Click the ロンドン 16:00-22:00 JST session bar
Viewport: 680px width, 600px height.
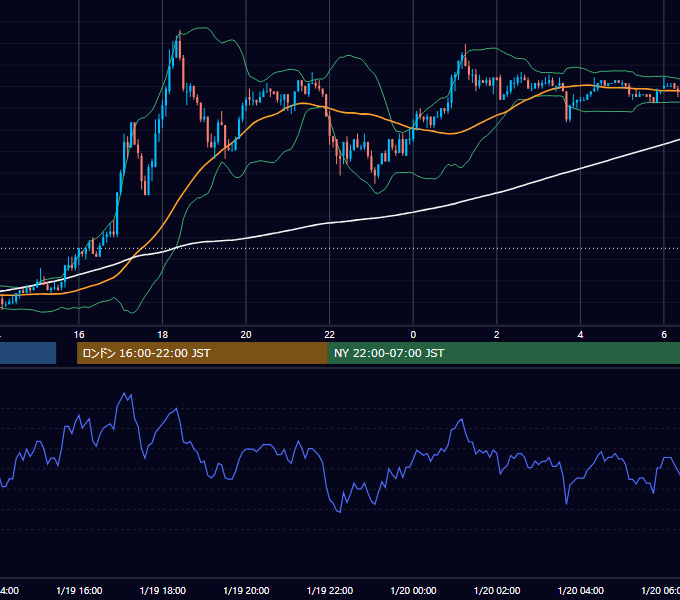click(202, 353)
